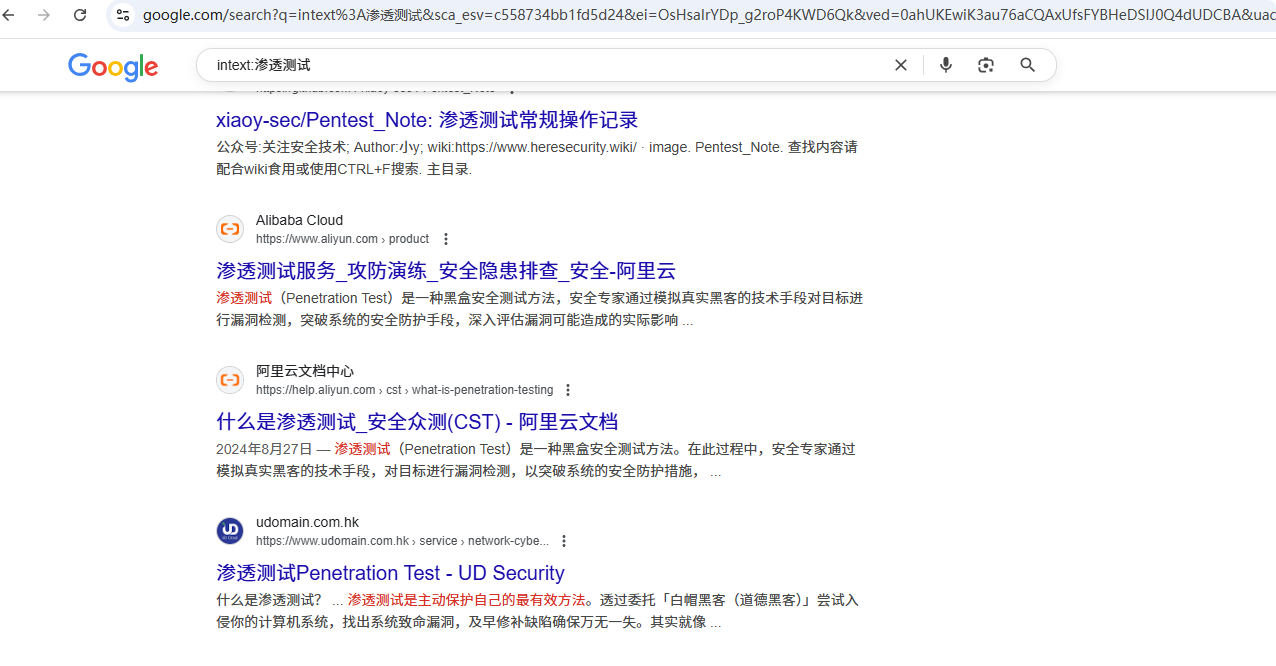Image resolution: width=1276 pixels, height=666 pixels.
Task: Click Alibaba Cloud favicon of aliyun.com product result
Action: point(230,229)
